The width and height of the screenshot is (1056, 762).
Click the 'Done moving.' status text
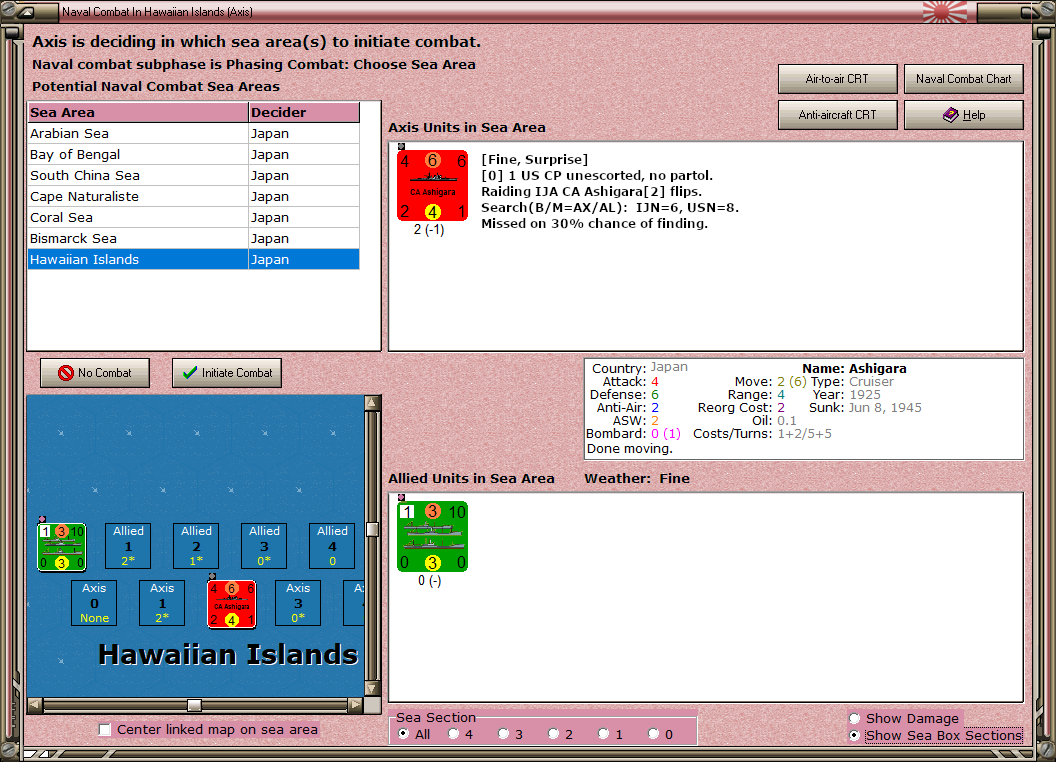630,449
